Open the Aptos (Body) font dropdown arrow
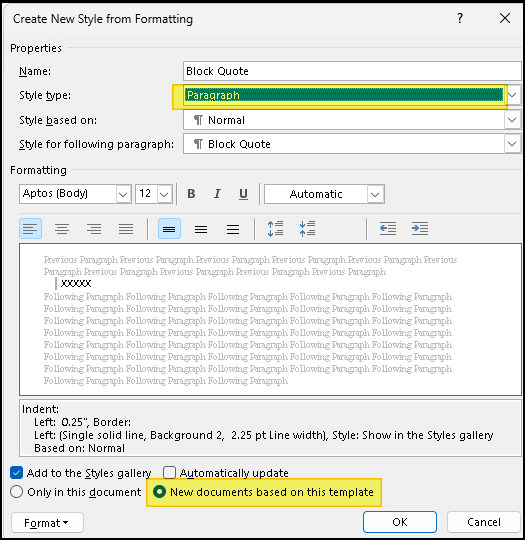 [123, 194]
